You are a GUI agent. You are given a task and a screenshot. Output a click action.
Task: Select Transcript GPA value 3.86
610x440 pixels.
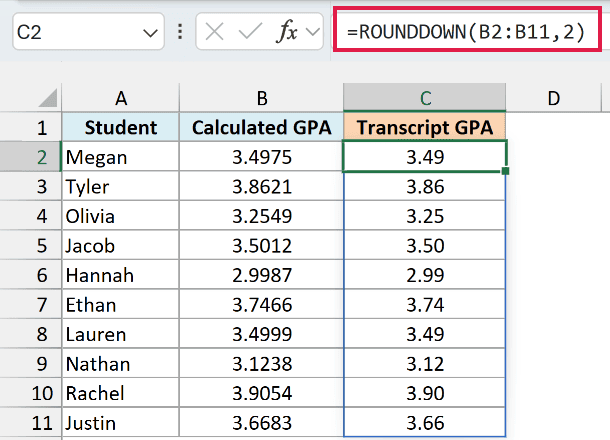[x=425, y=186]
